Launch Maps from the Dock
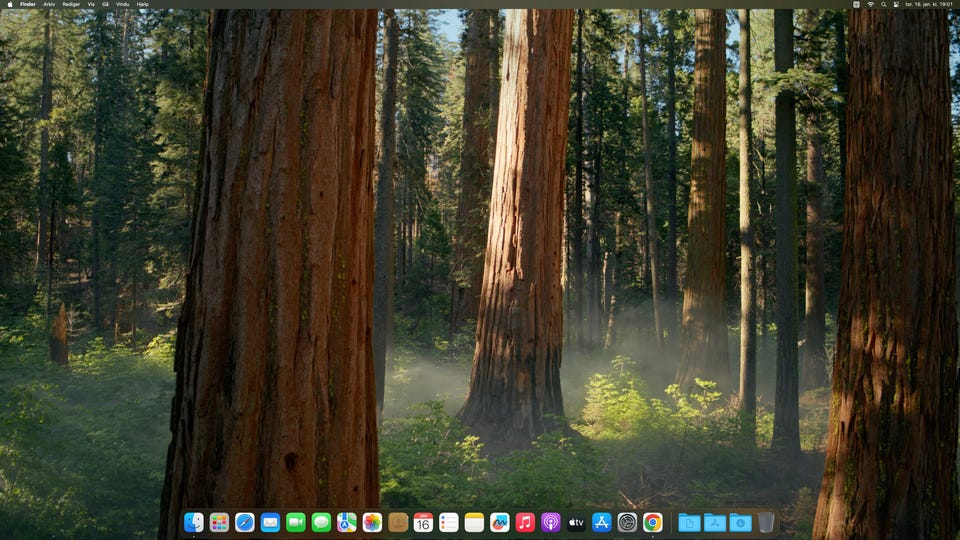960x540 pixels. [347, 522]
